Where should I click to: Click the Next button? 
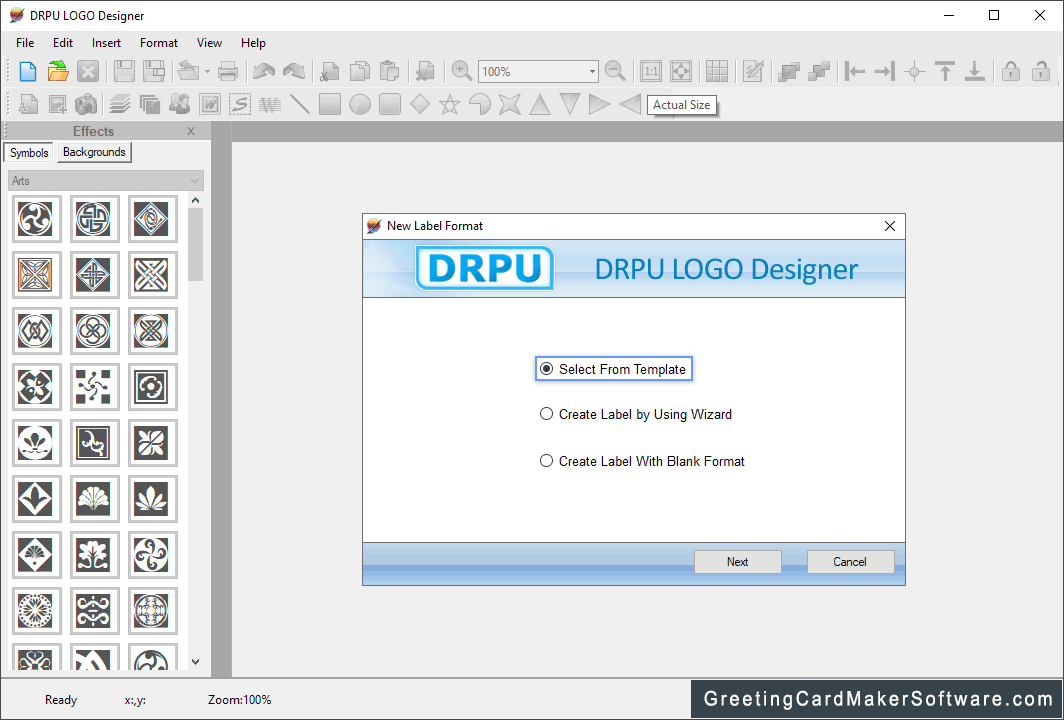coord(738,562)
